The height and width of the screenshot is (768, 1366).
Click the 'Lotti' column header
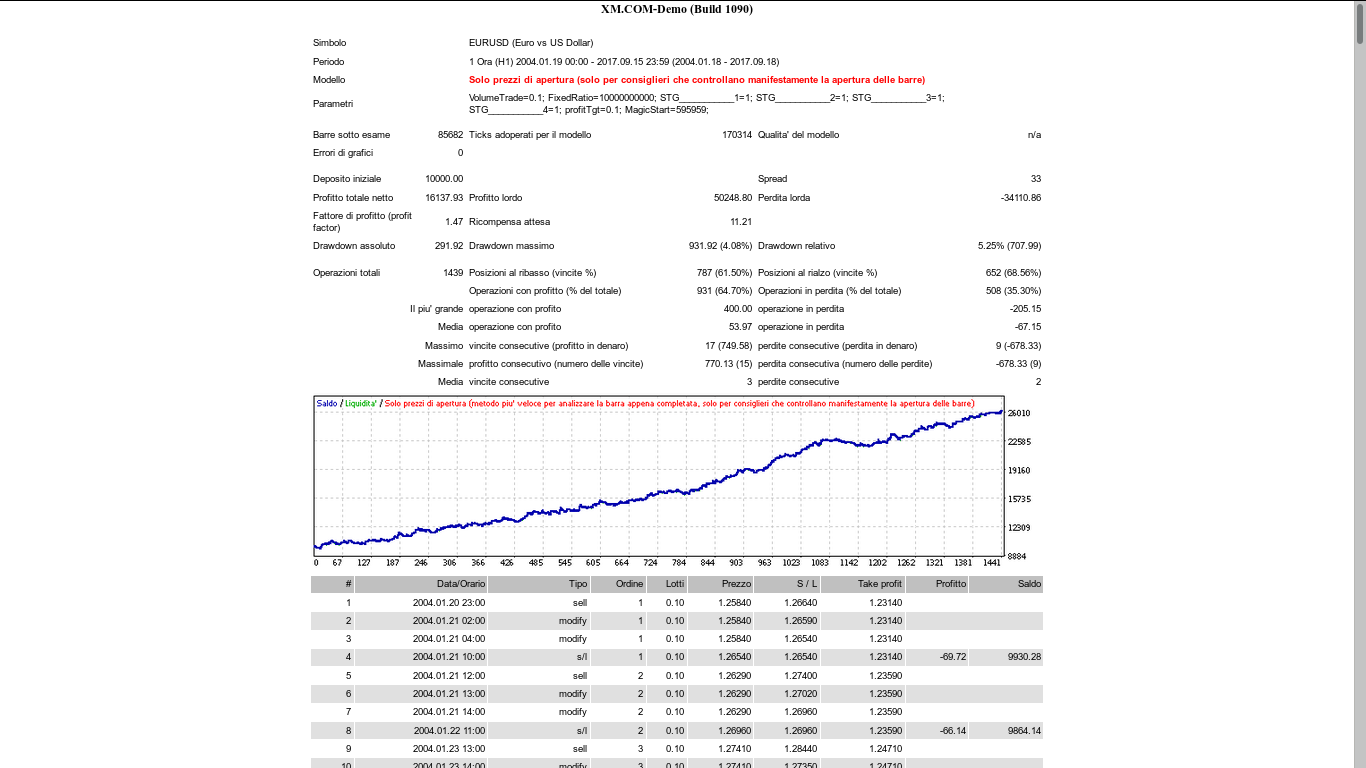pyautogui.click(x=667, y=584)
